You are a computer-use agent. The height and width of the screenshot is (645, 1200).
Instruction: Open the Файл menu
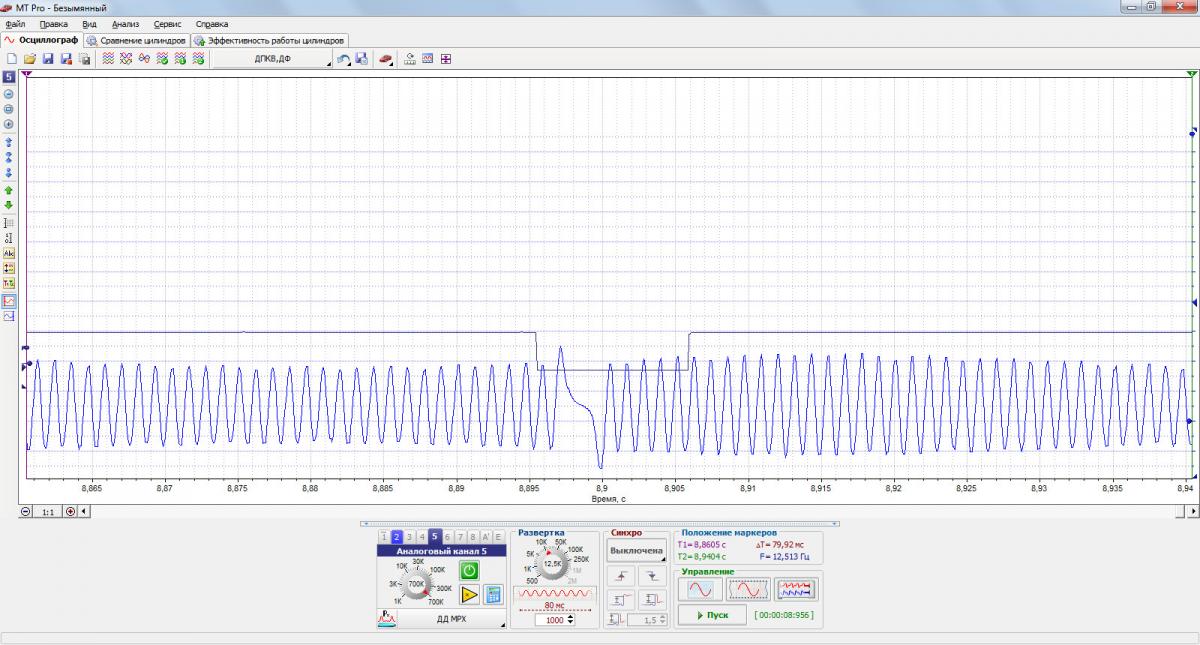tap(15, 24)
